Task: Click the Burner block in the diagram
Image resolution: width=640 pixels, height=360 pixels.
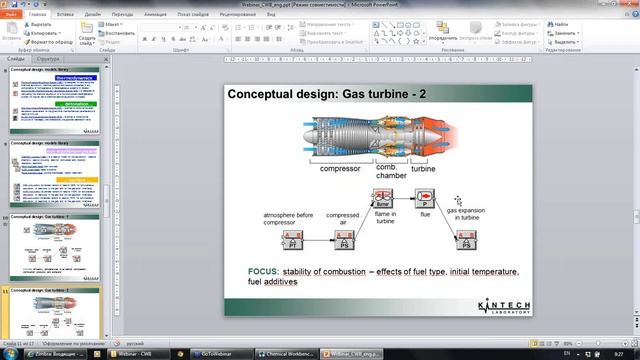Action: click(x=383, y=198)
